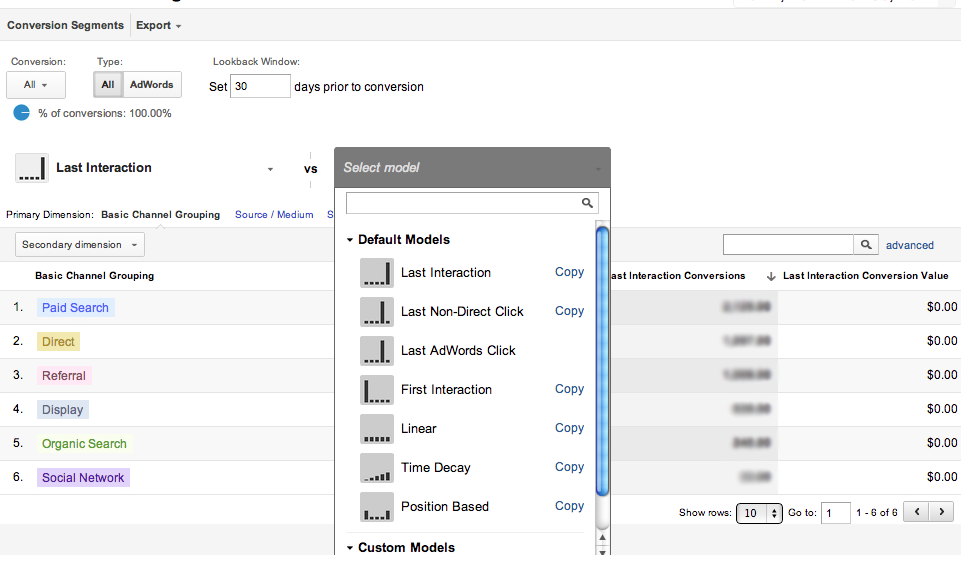Image resolution: width=977 pixels, height=575 pixels.
Task: Open the Paid Search channel link
Action: click(75, 308)
